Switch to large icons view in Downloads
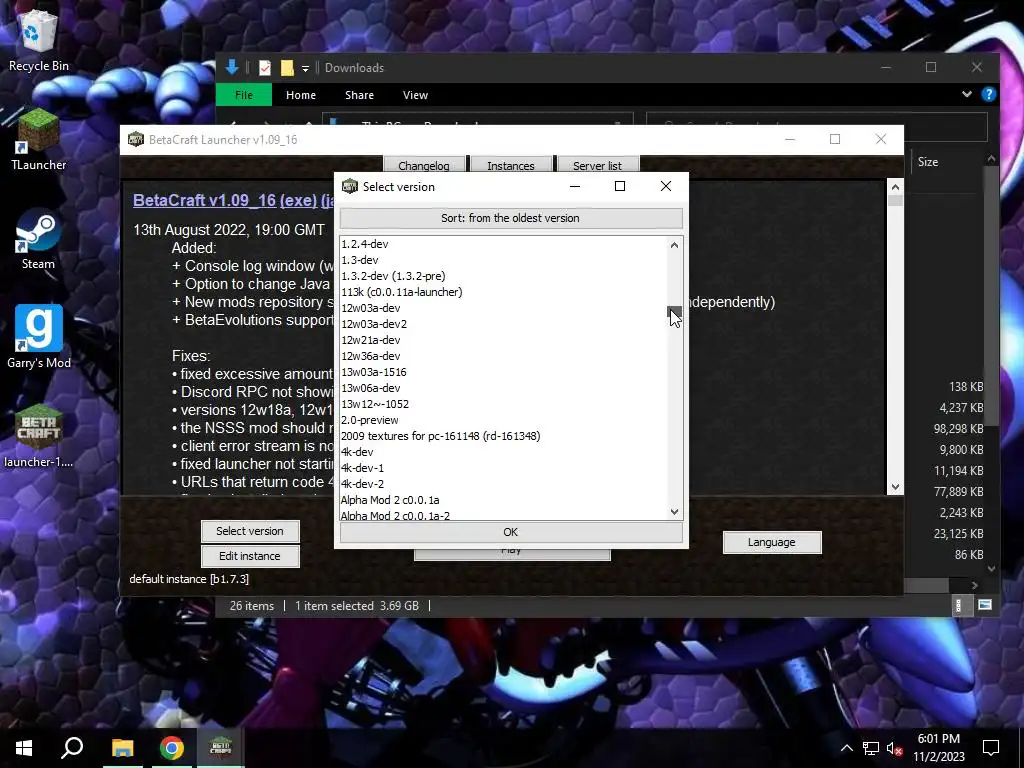This screenshot has width=1024, height=768. (985, 605)
